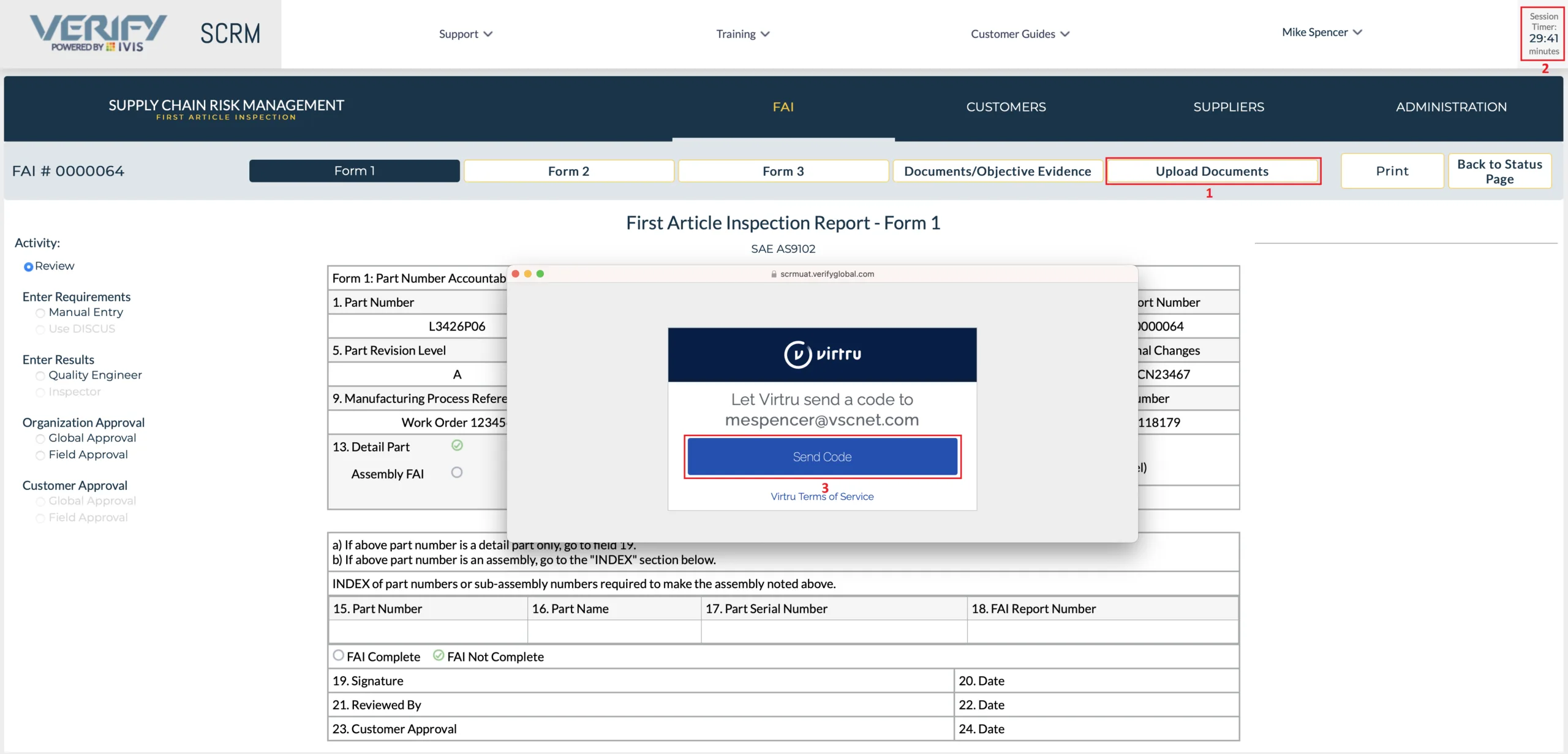Screen dimensions: 1568x754
Task: Switch to Form 3
Action: 783,171
